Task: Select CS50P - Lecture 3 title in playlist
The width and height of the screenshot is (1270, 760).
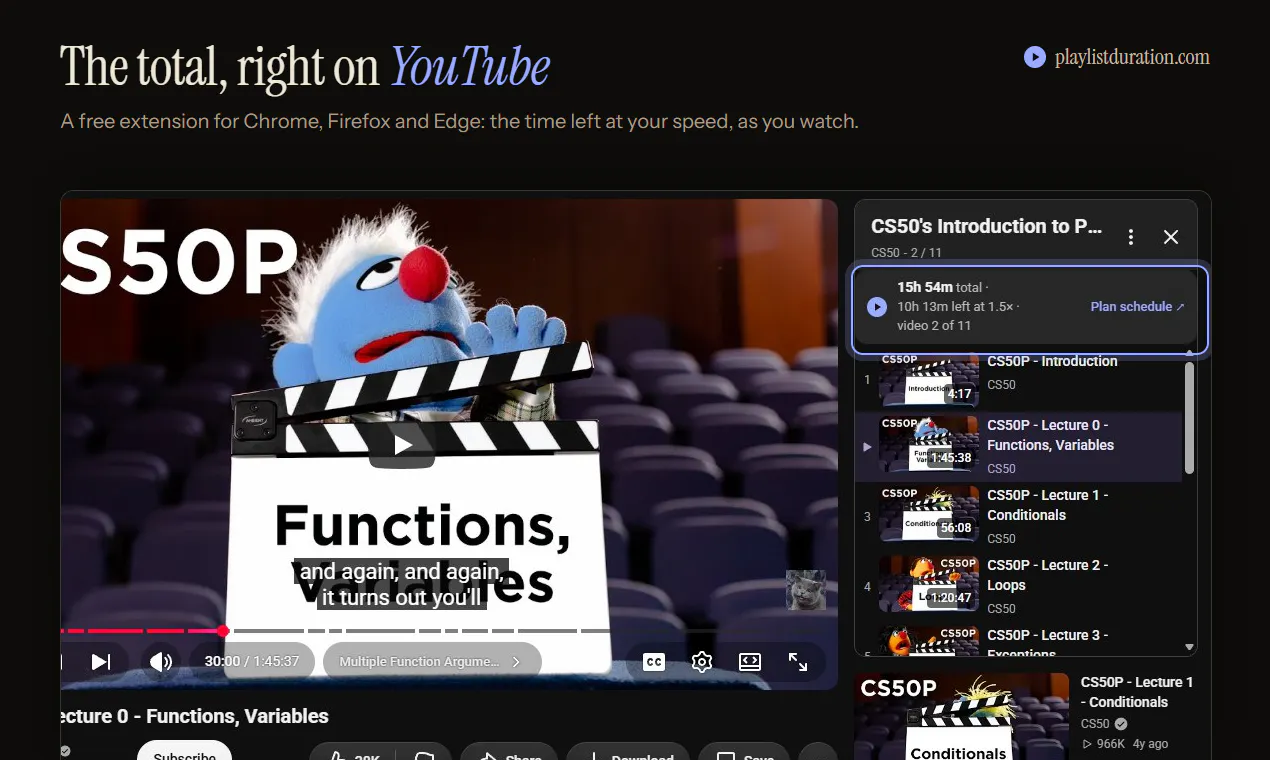Action: click(1047, 643)
